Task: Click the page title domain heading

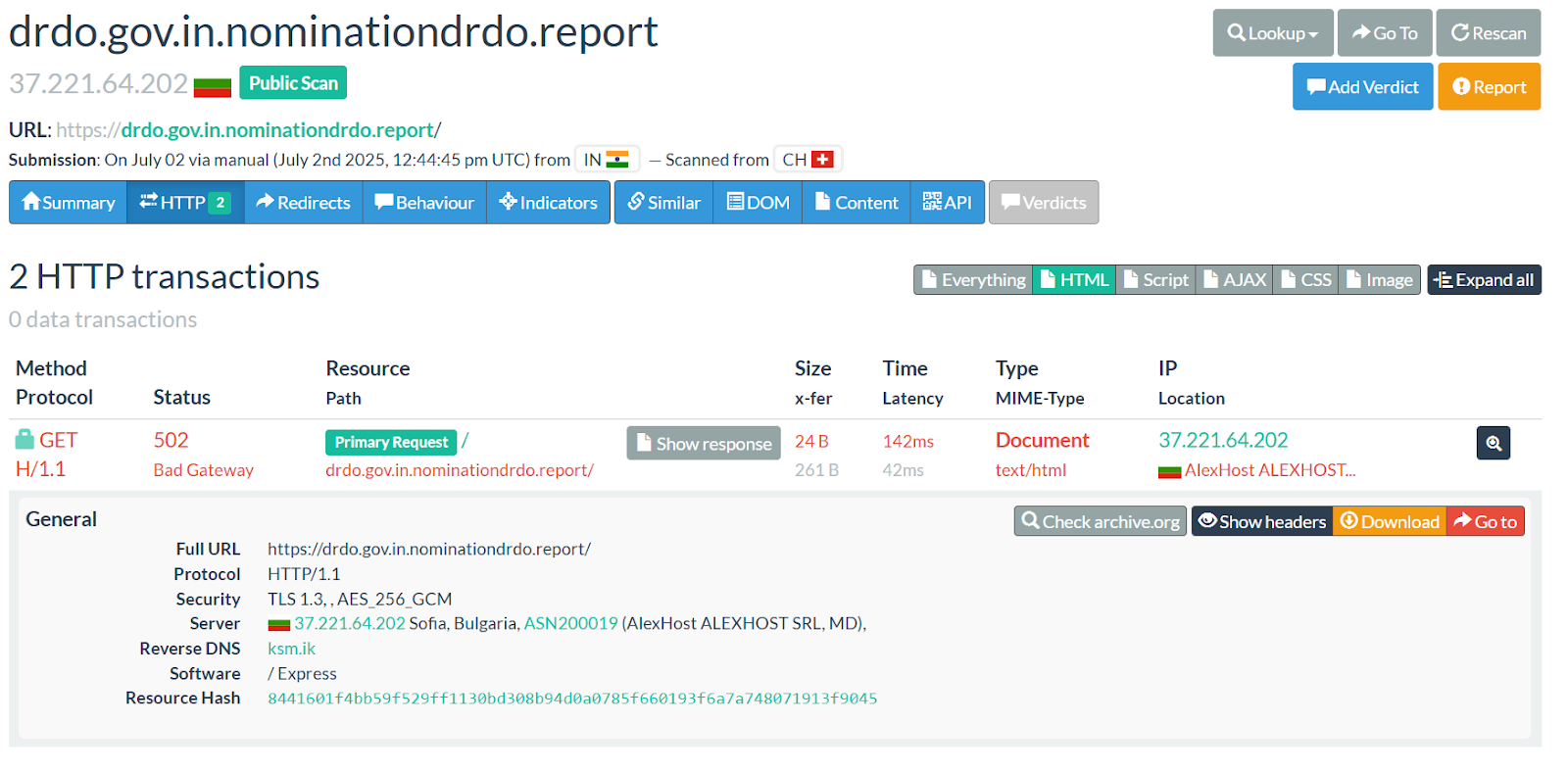Action: coord(333,31)
